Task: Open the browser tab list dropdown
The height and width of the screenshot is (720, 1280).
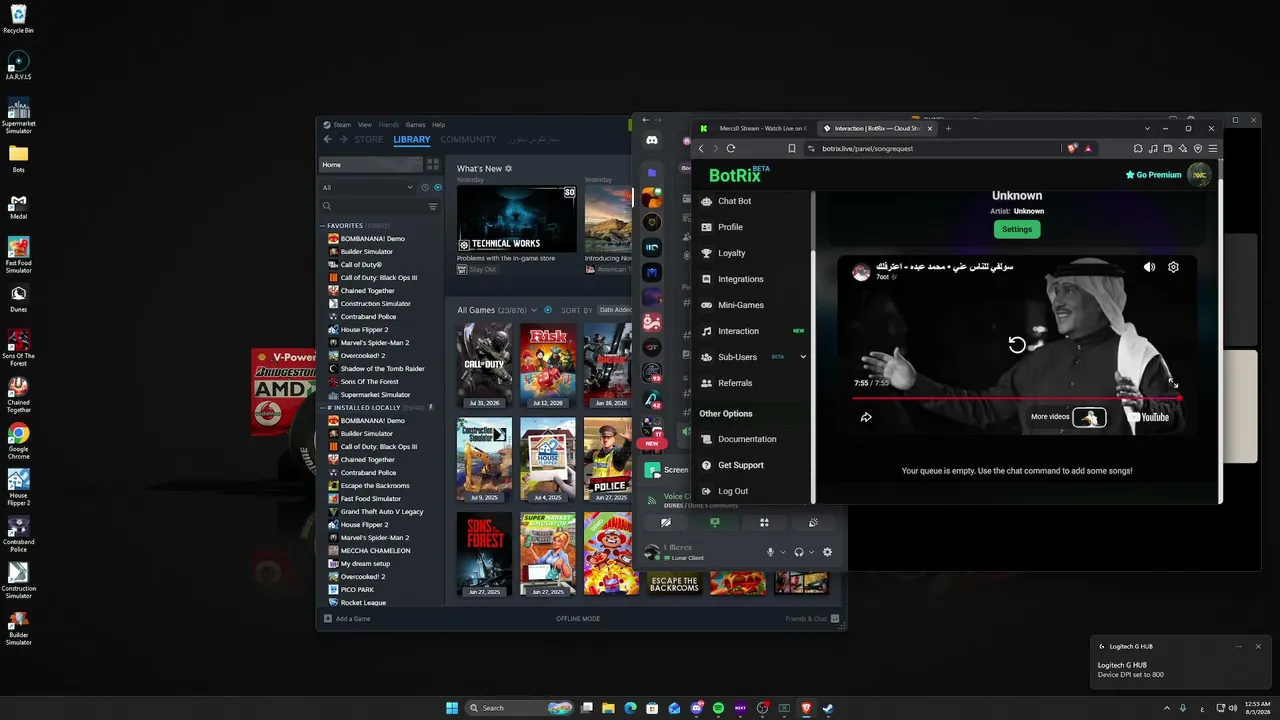Action: [1147, 128]
